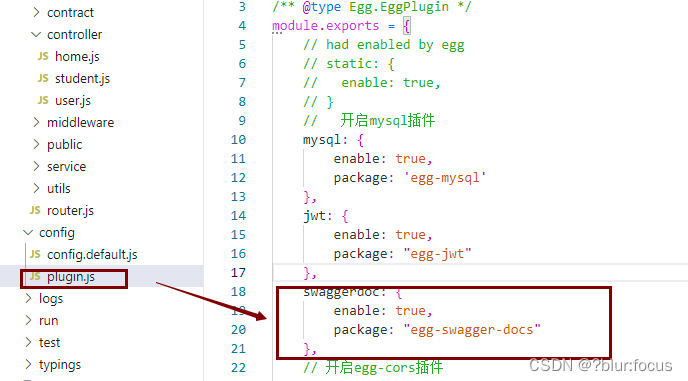Select the test folder
The width and height of the screenshot is (688, 381).
click(x=49, y=342)
